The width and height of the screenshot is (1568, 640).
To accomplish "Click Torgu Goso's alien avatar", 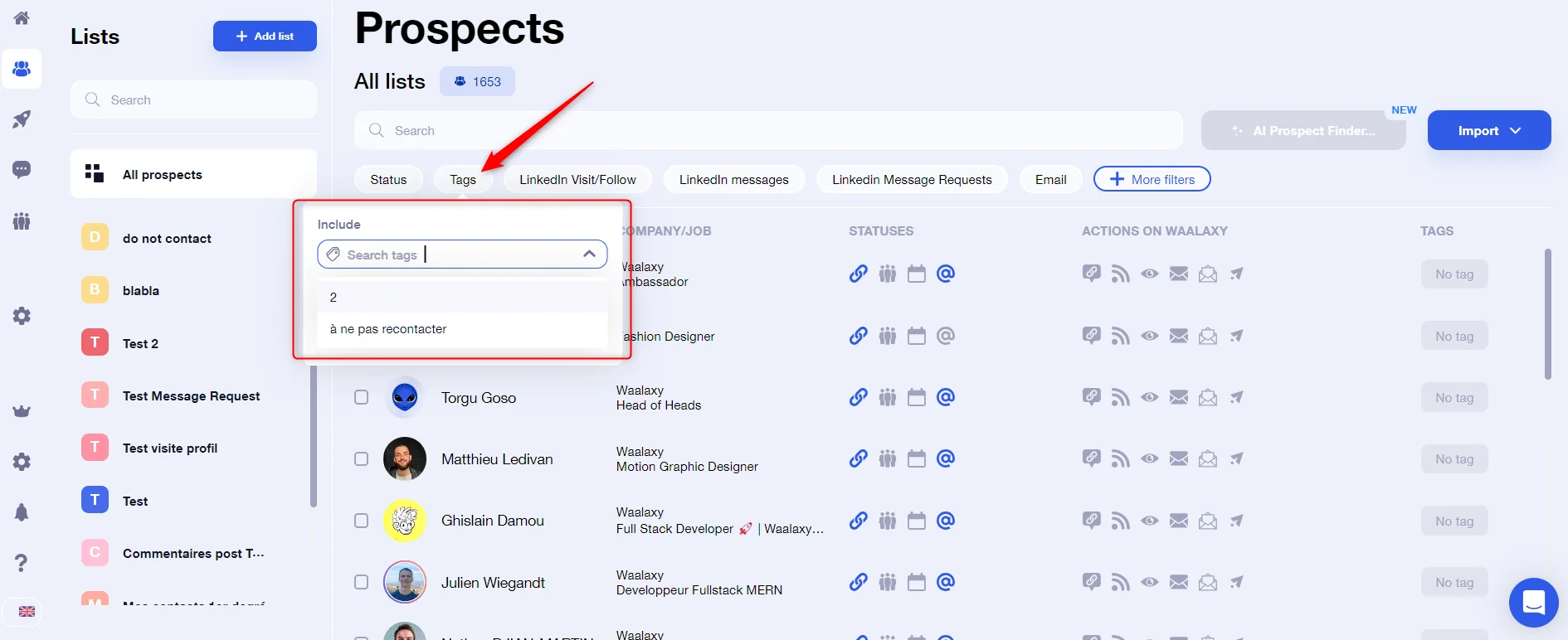I will click(405, 397).
